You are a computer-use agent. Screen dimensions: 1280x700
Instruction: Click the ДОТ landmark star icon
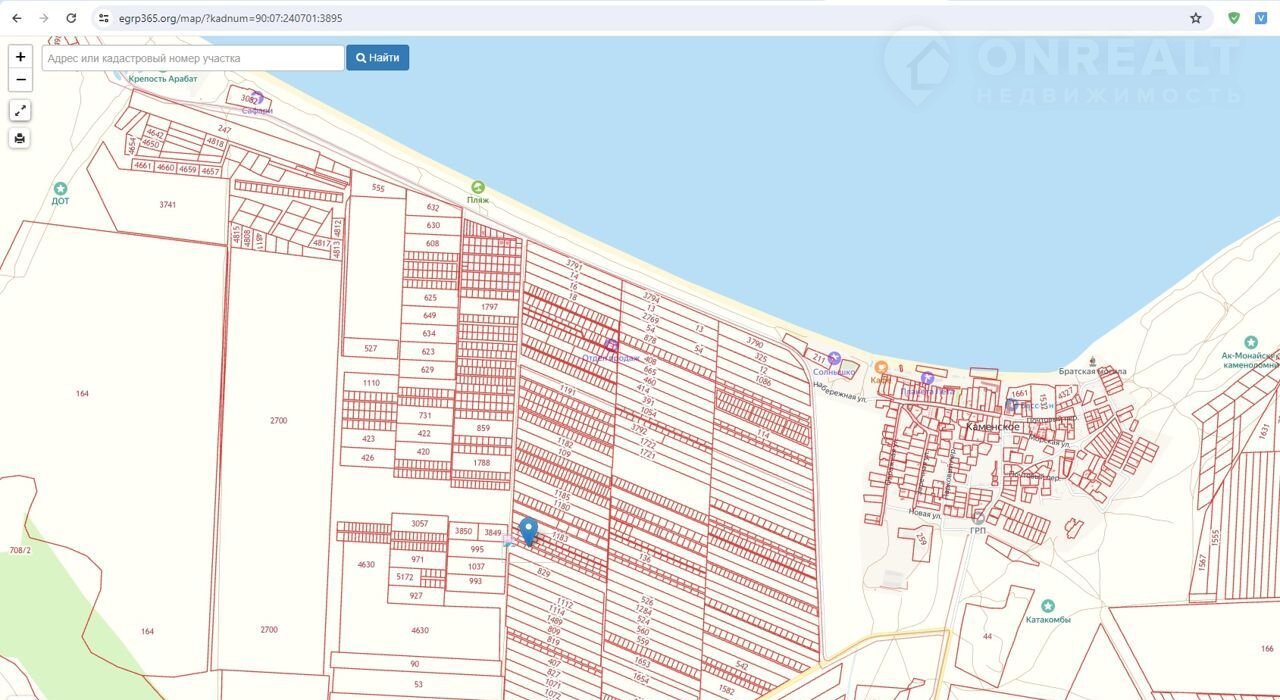[x=60, y=188]
